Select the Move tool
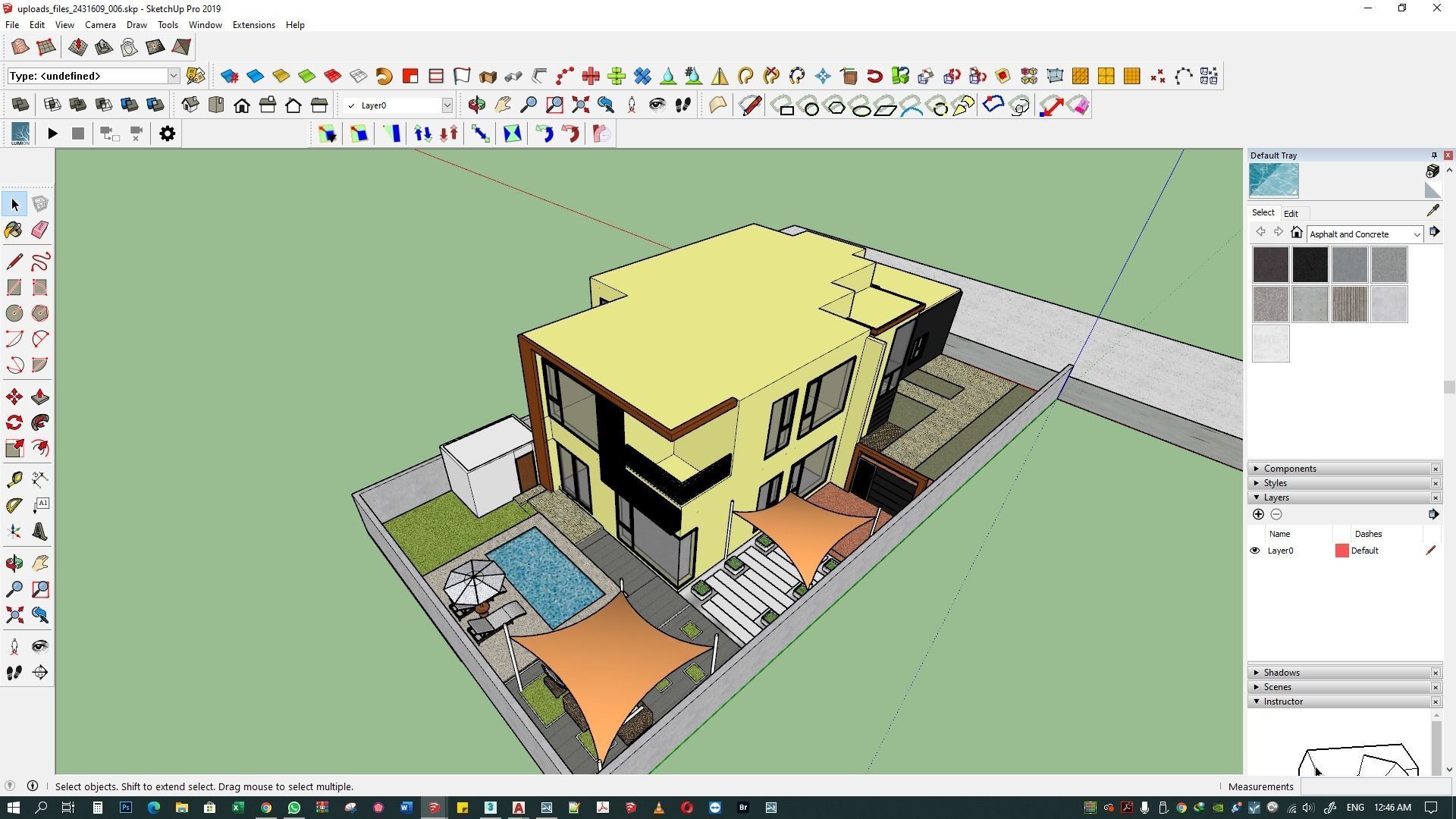Image resolution: width=1456 pixels, height=819 pixels. pyautogui.click(x=14, y=397)
